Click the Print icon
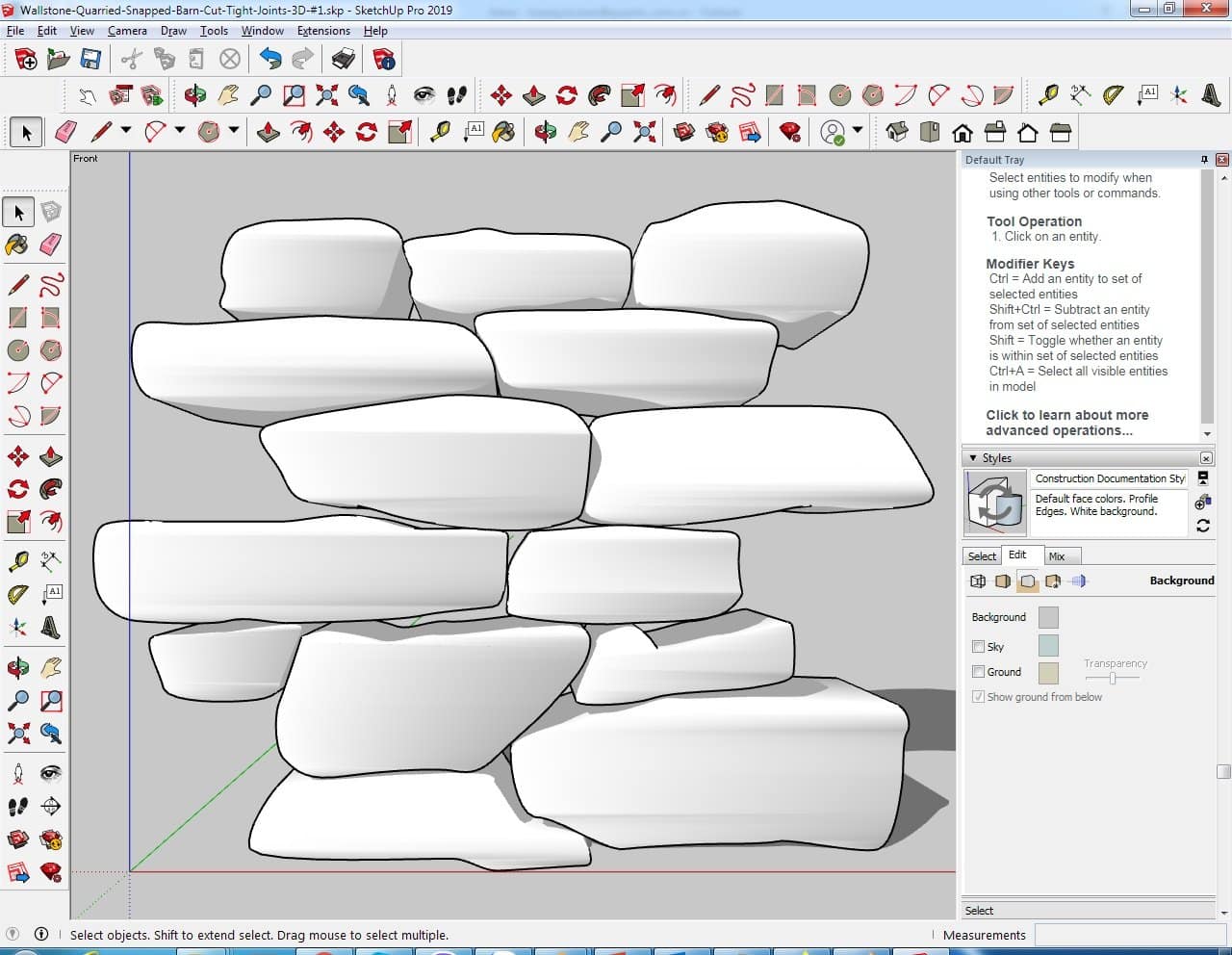1232x955 pixels. (x=343, y=60)
